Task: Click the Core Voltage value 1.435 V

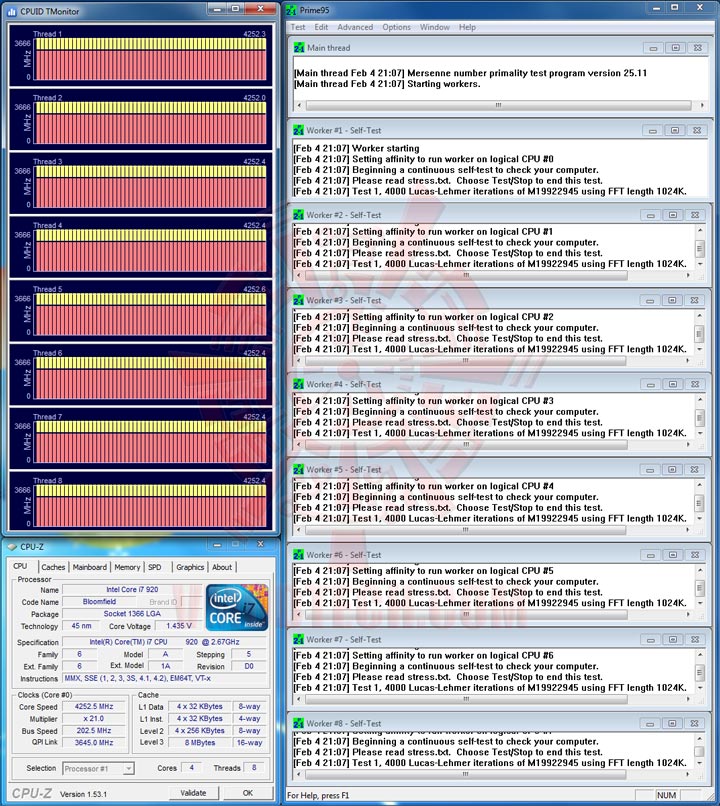Action: click(x=179, y=626)
